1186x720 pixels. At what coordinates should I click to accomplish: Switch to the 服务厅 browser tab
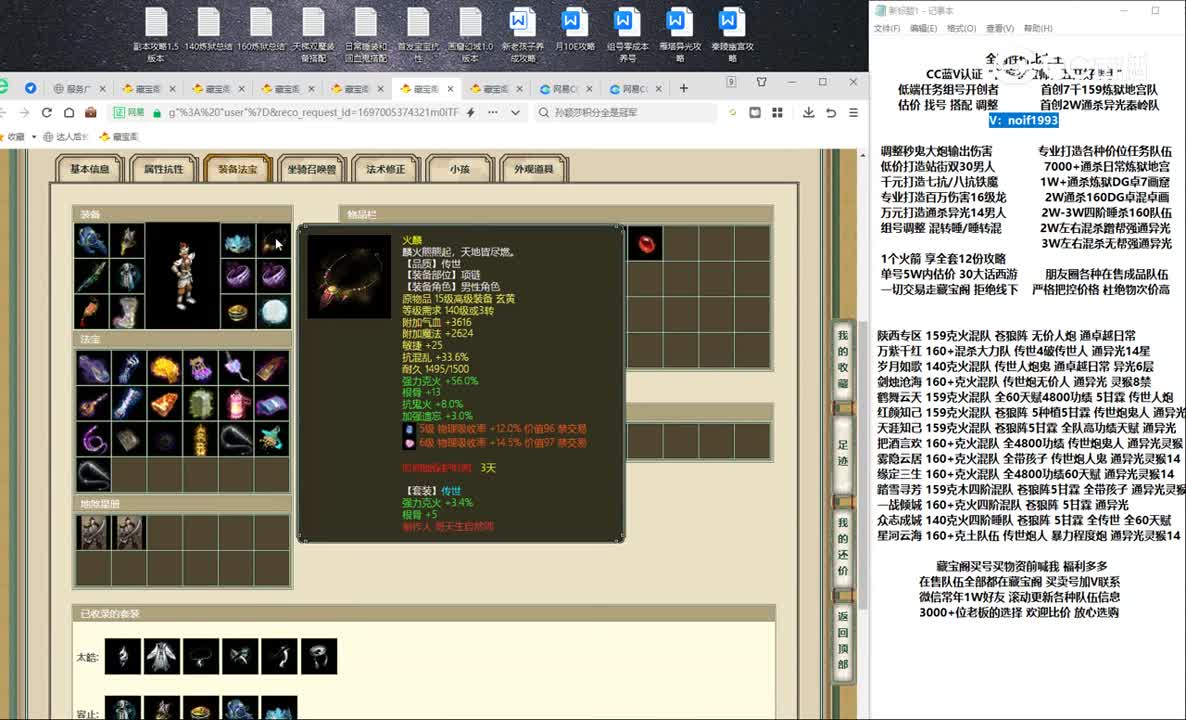(x=79, y=88)
